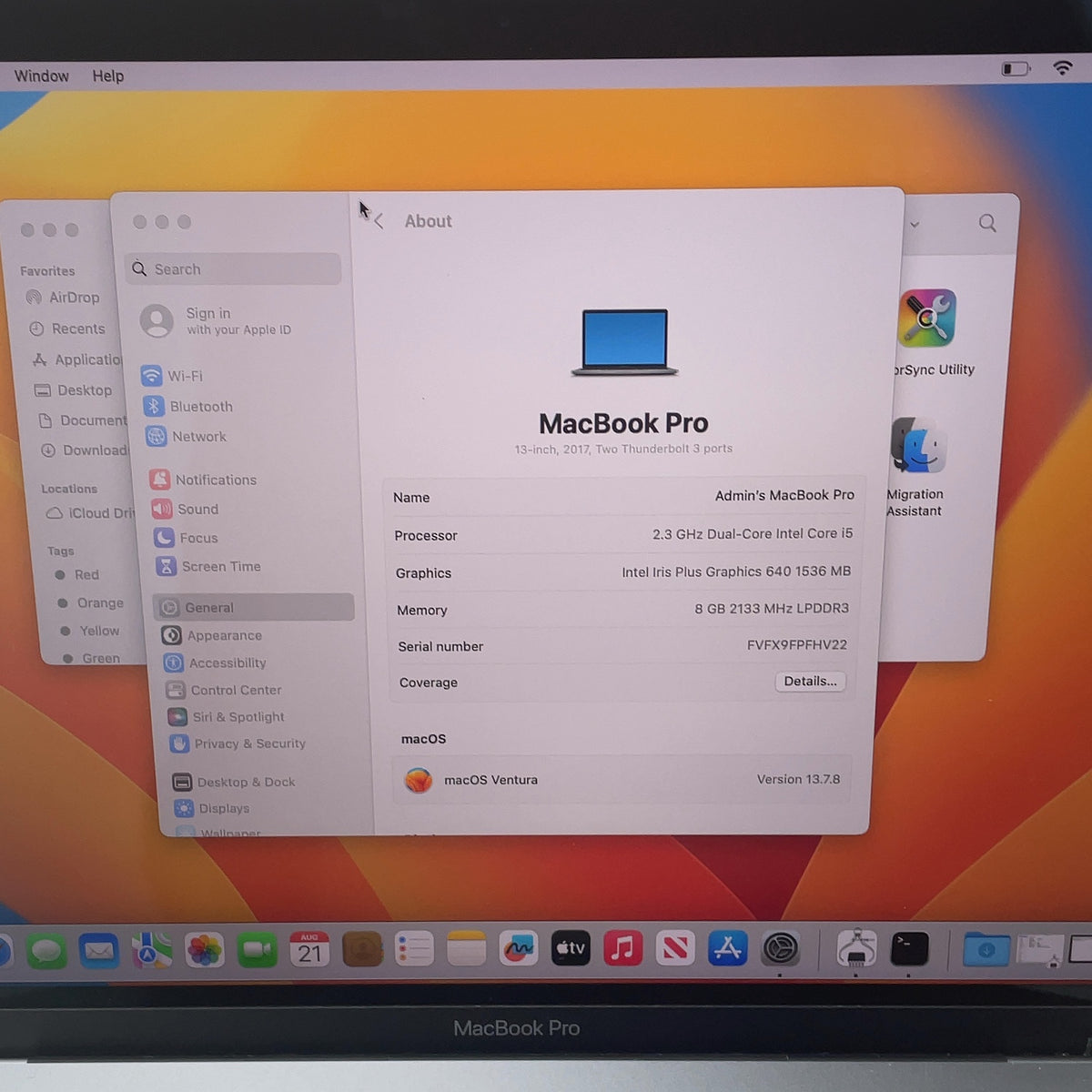
Task: Open Notifications settings
Action: coord(203,480)
